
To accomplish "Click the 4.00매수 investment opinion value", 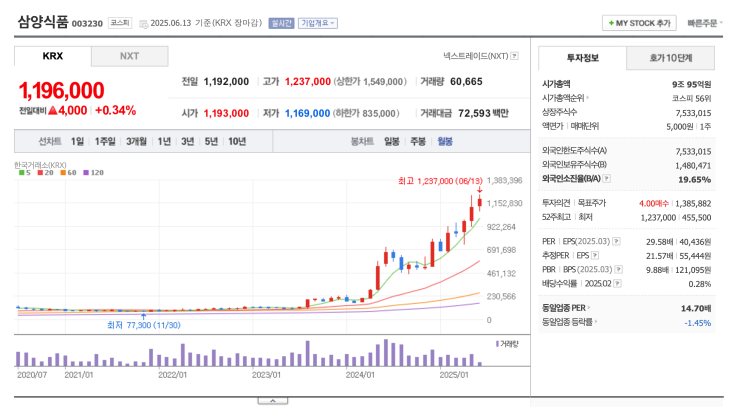I will pyautogui.click(x=653, y=203).
